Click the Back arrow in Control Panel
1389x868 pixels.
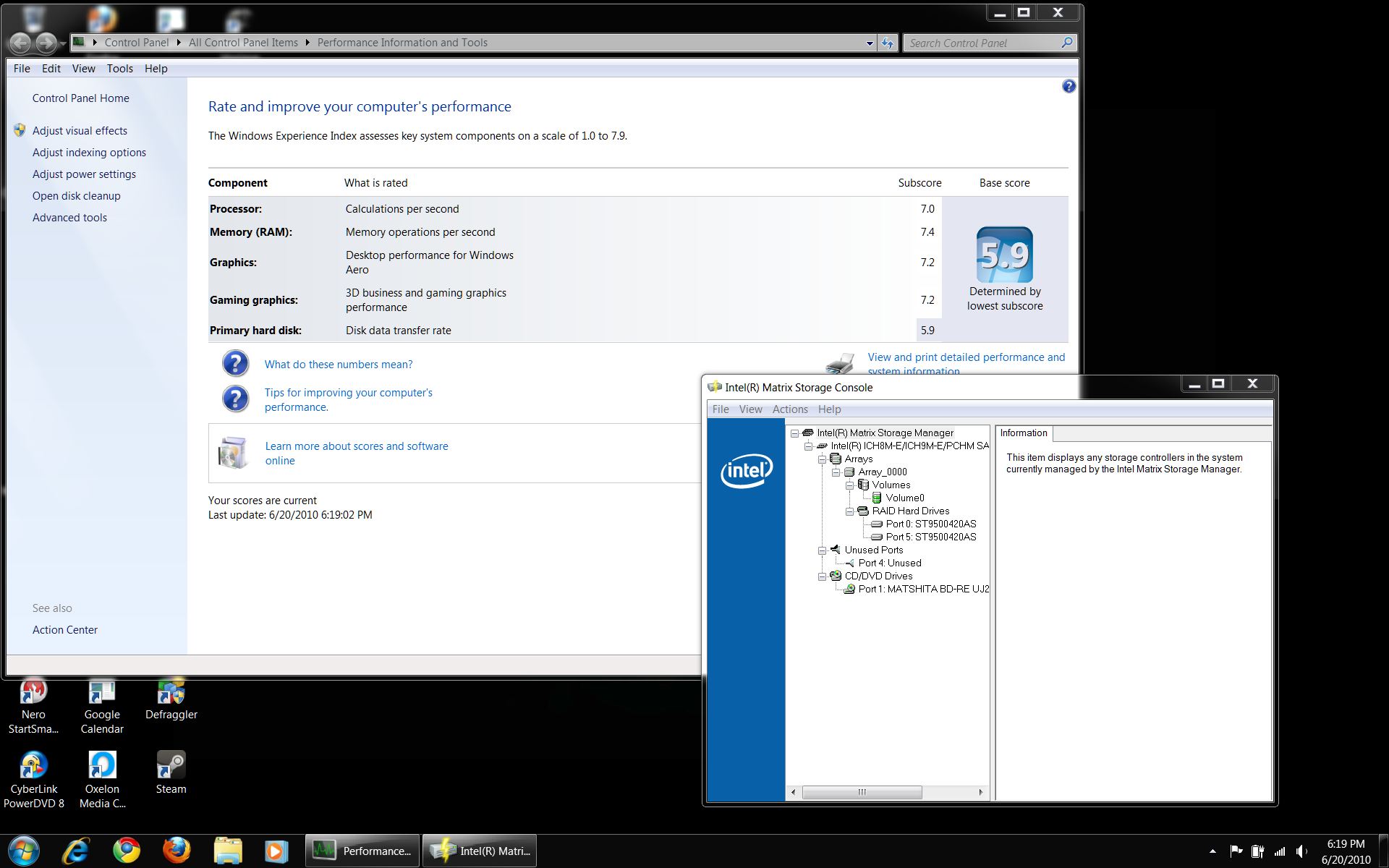tap(20, 43)
